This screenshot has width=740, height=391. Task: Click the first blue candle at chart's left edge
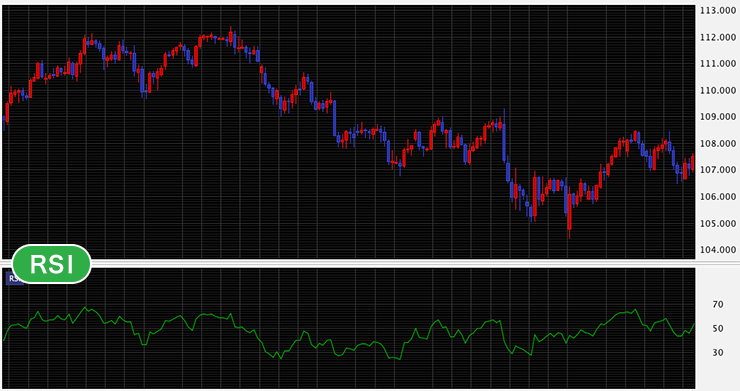click(4, 121)
